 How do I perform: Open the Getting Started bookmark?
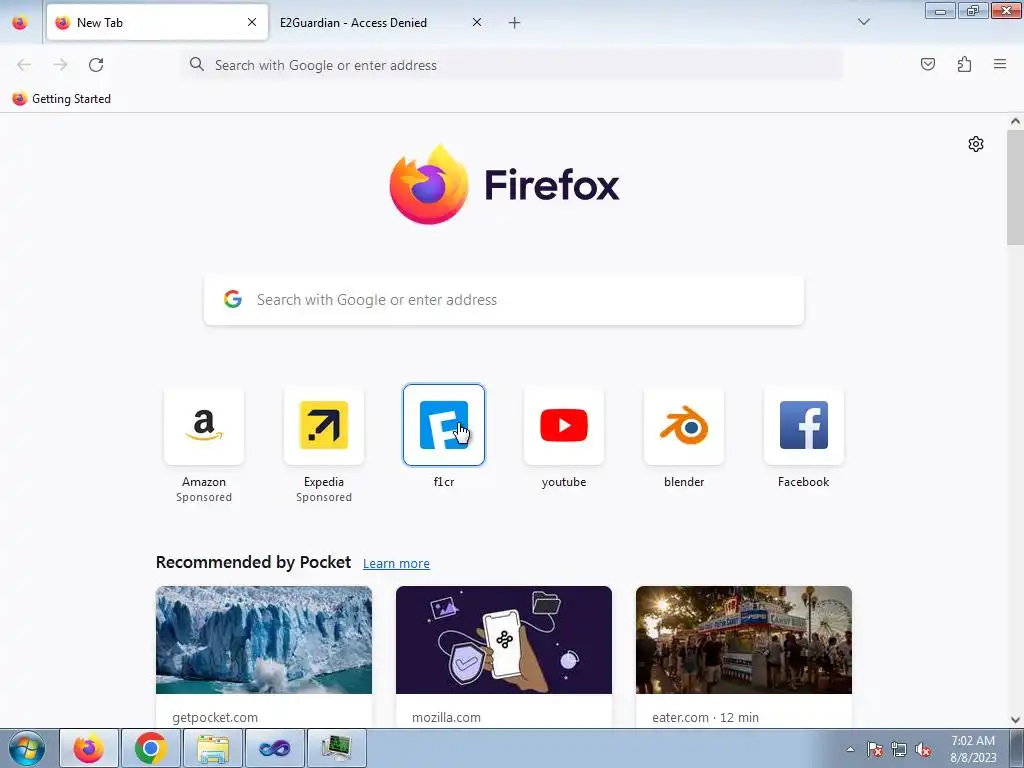(61, 99)
